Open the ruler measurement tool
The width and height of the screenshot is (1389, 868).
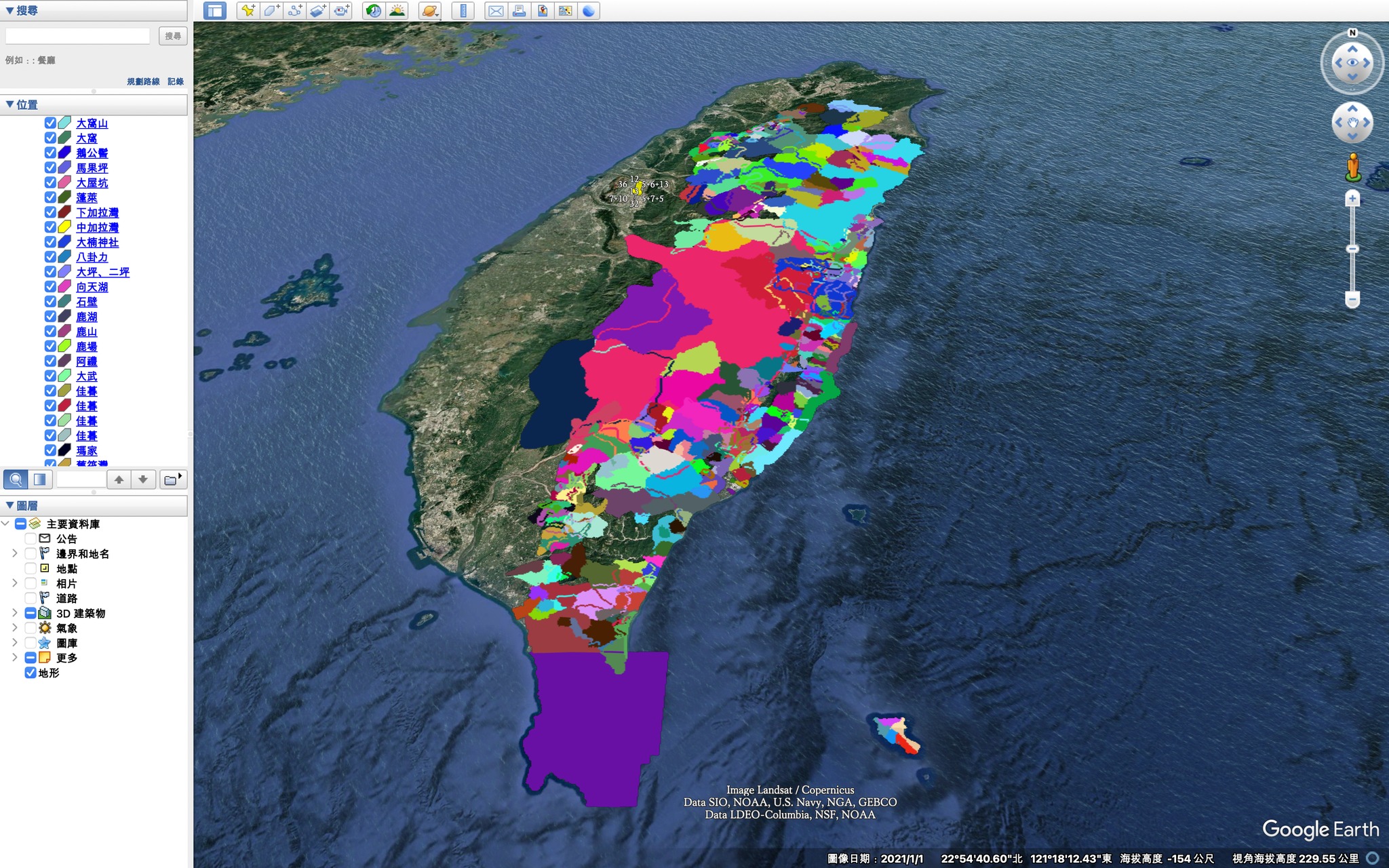(x=463, y=11)
